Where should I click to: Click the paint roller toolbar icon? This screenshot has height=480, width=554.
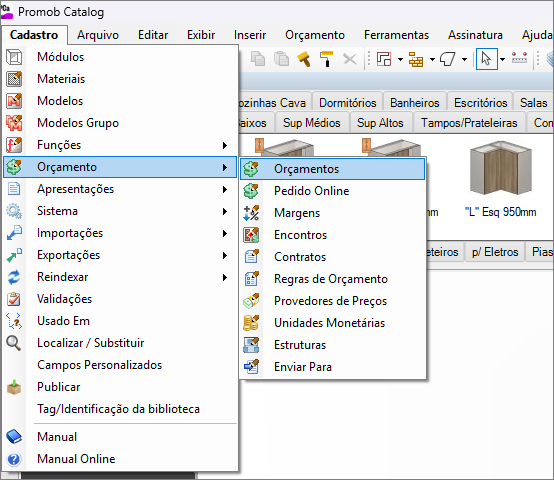(x=326, y=59)
